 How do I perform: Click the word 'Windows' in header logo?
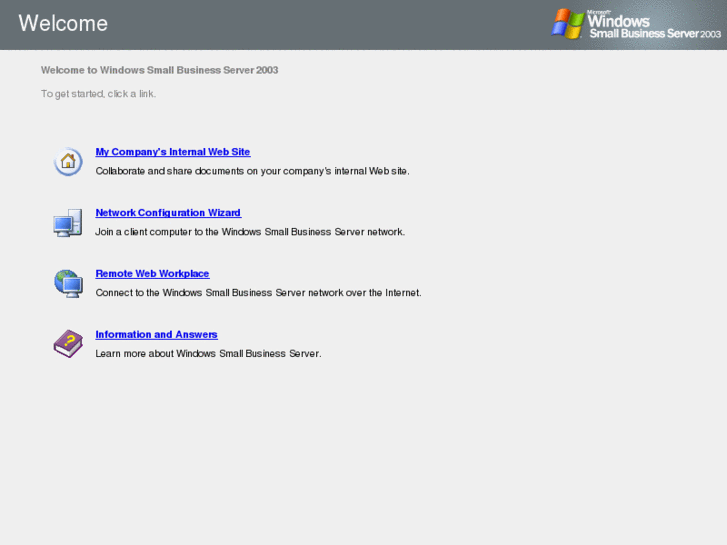coord(619,21)
